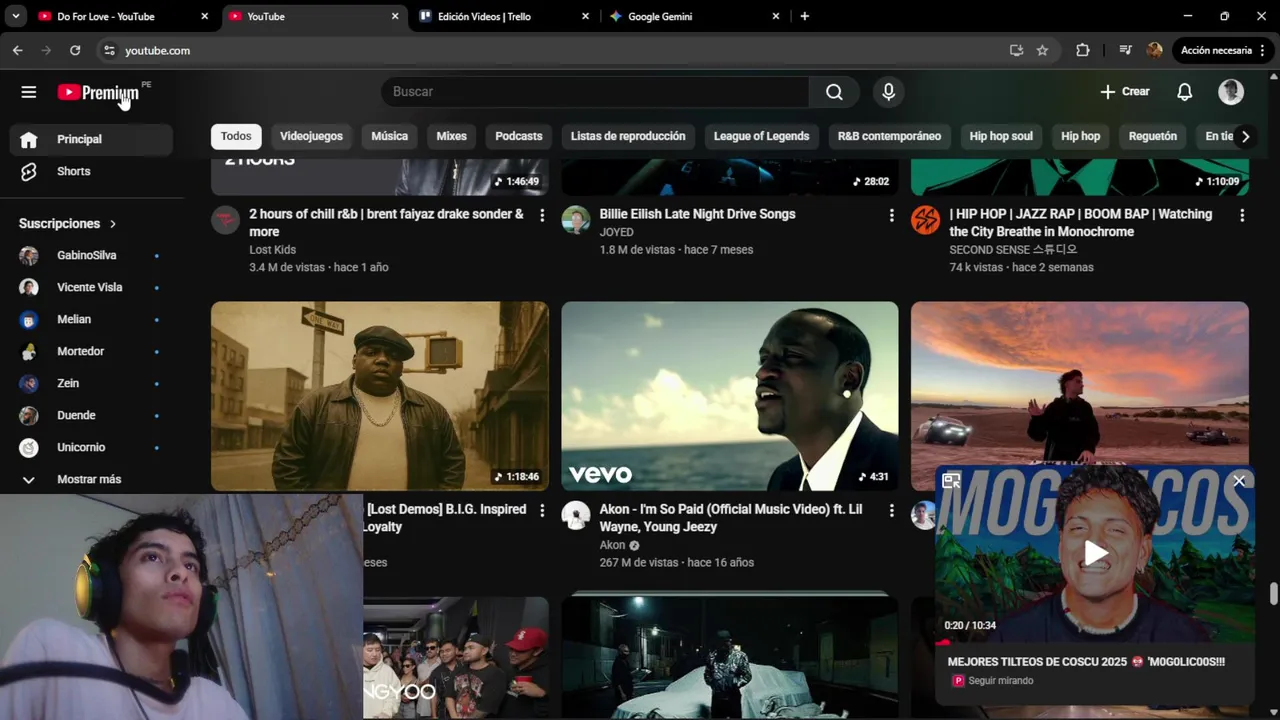Open the hamburger guide menu
This screenshot has width=1280, height=720.
click(x=28, y=92)
